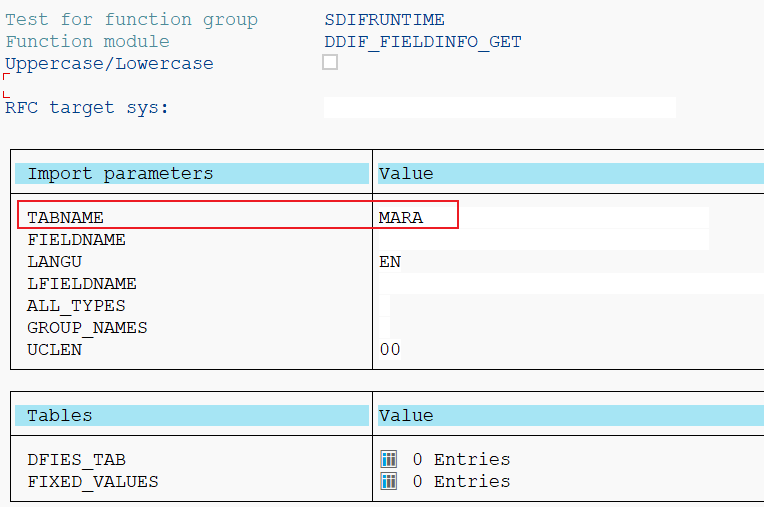Click the 'Function module' label

pos(88,41)
